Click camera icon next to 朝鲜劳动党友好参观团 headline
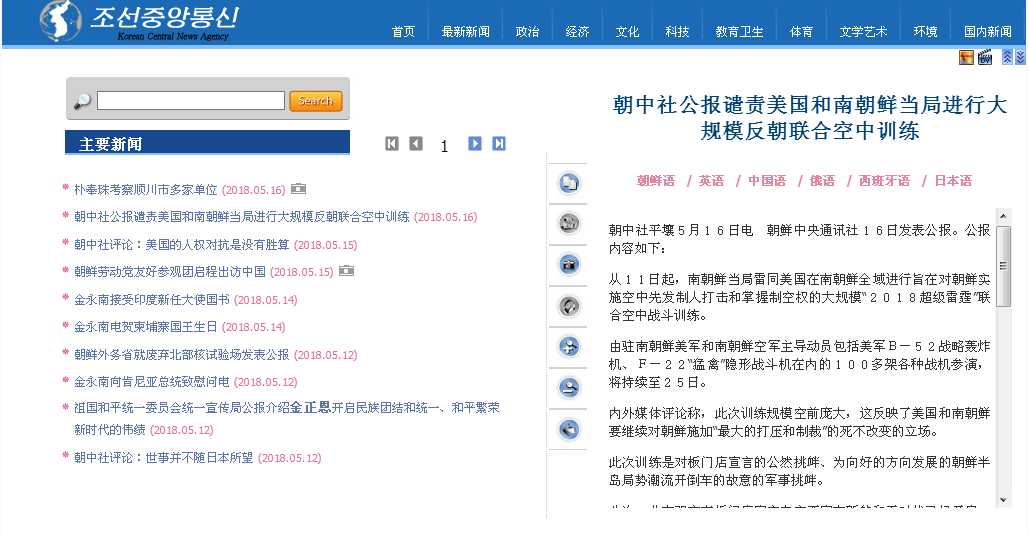This screenshot has height=533, width=1028. click(x=346, y=271)
